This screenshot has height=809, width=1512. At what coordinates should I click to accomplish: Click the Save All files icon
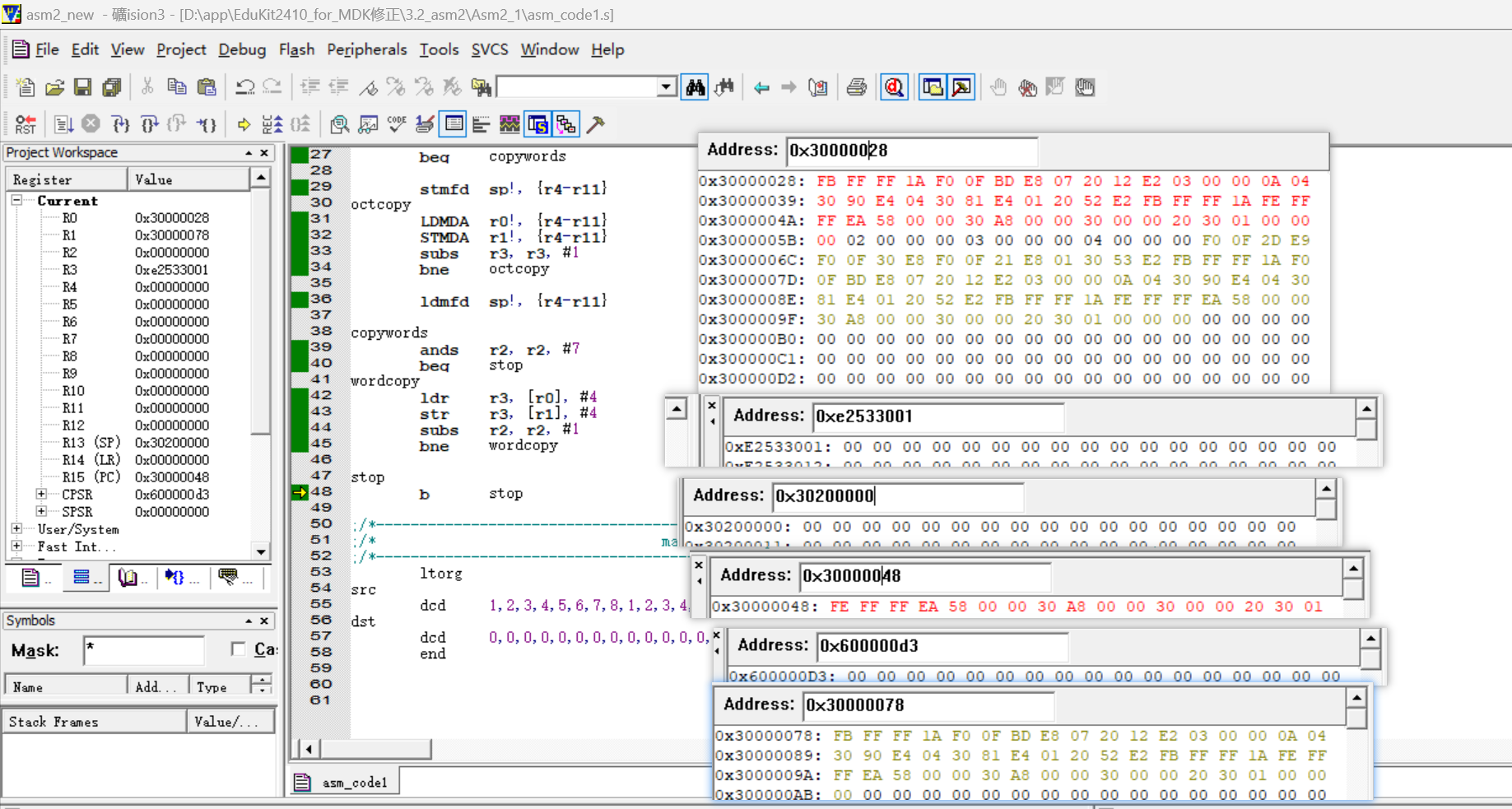point(111,86)
